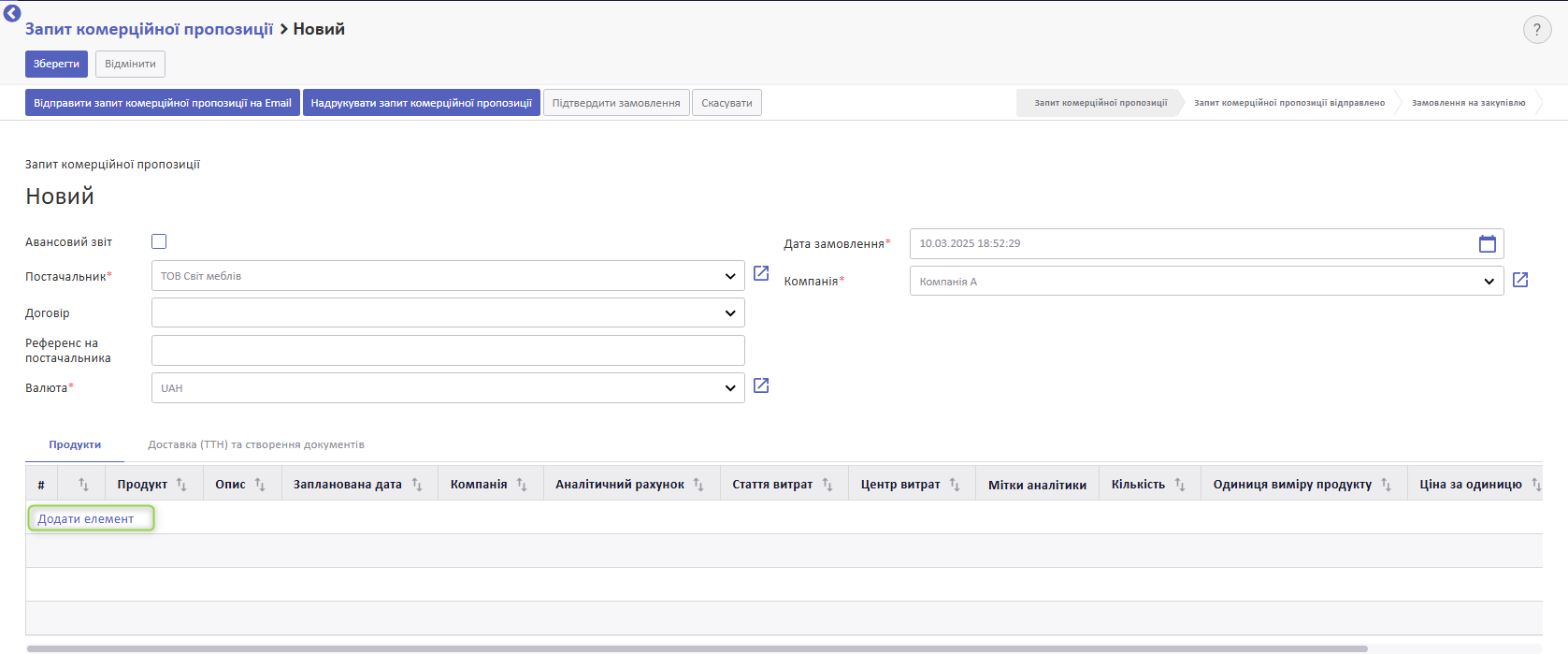Click the Референс на постачальника input field

(448, 350)
